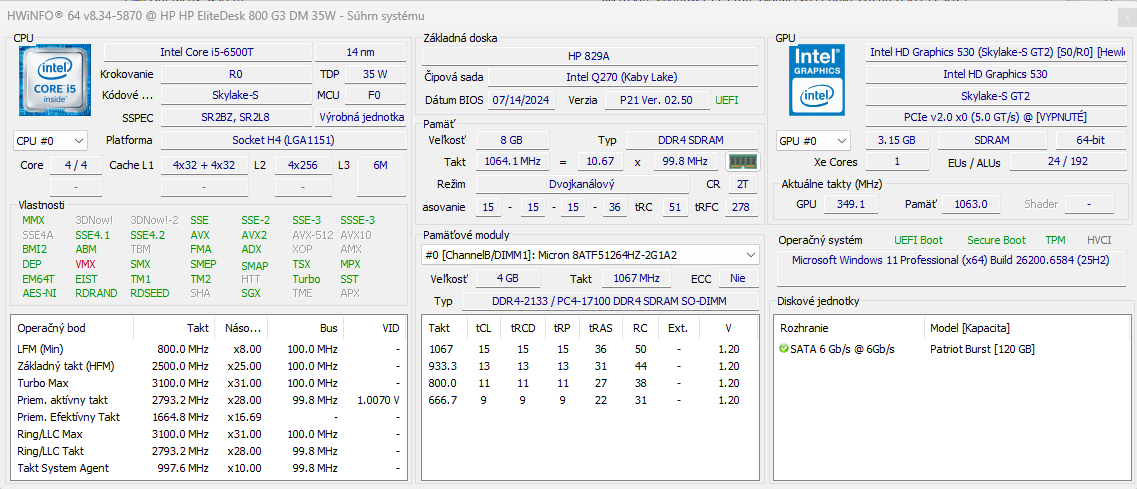Click the AES-NI feature flag
Screen dimensions: 1137x489
[39, 293]
